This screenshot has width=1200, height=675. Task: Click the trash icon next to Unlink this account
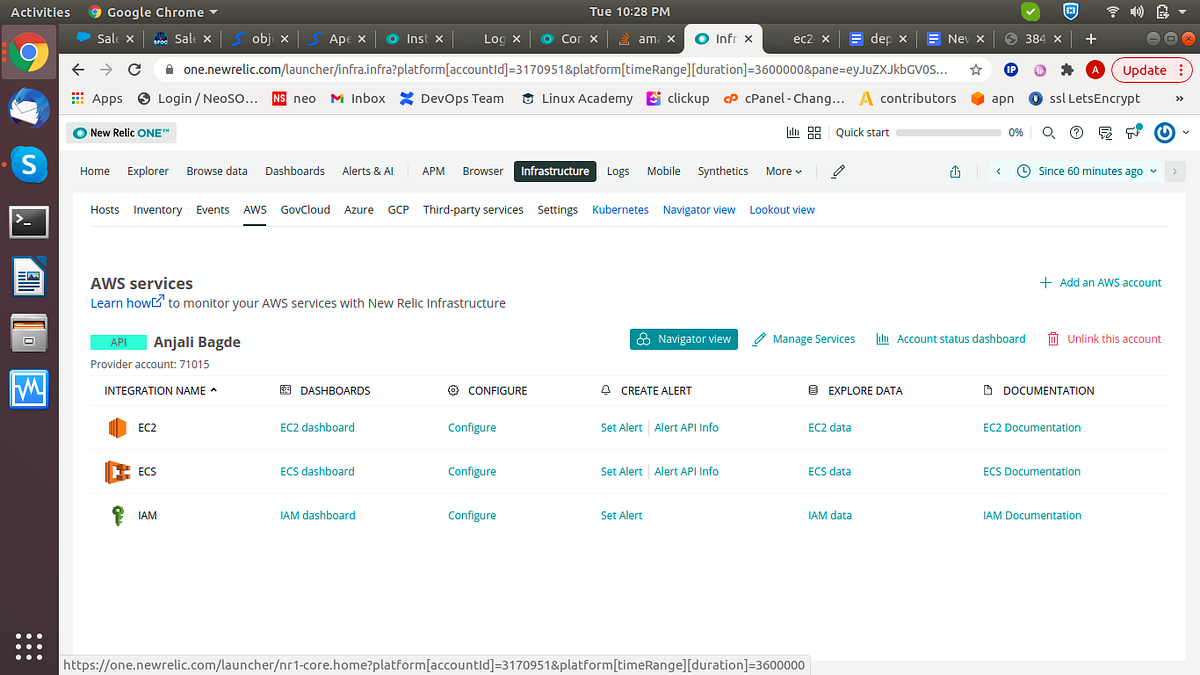[1053, 339]
